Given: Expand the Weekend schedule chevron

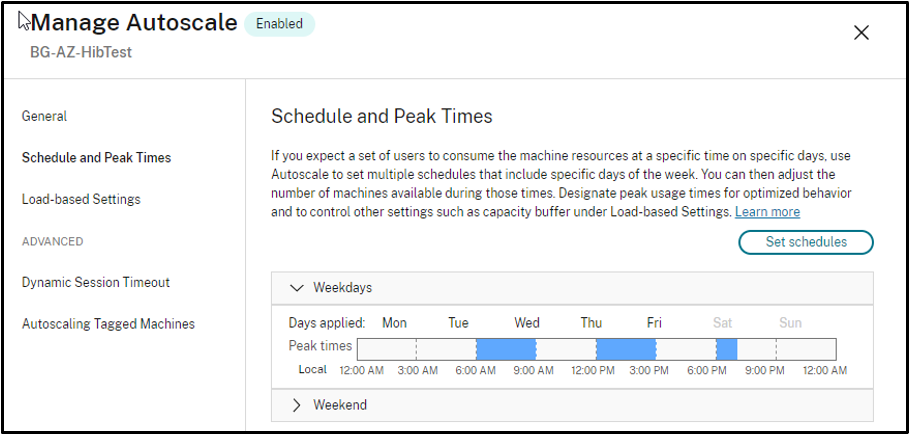Looking at the screenshot, I should [296, 405].
